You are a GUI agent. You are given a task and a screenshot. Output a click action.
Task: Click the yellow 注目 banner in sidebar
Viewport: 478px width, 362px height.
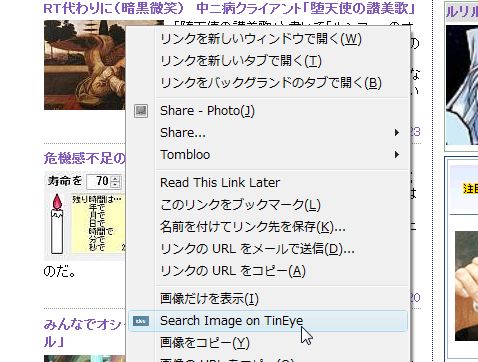pyautogui.click(x=470, y=189)
